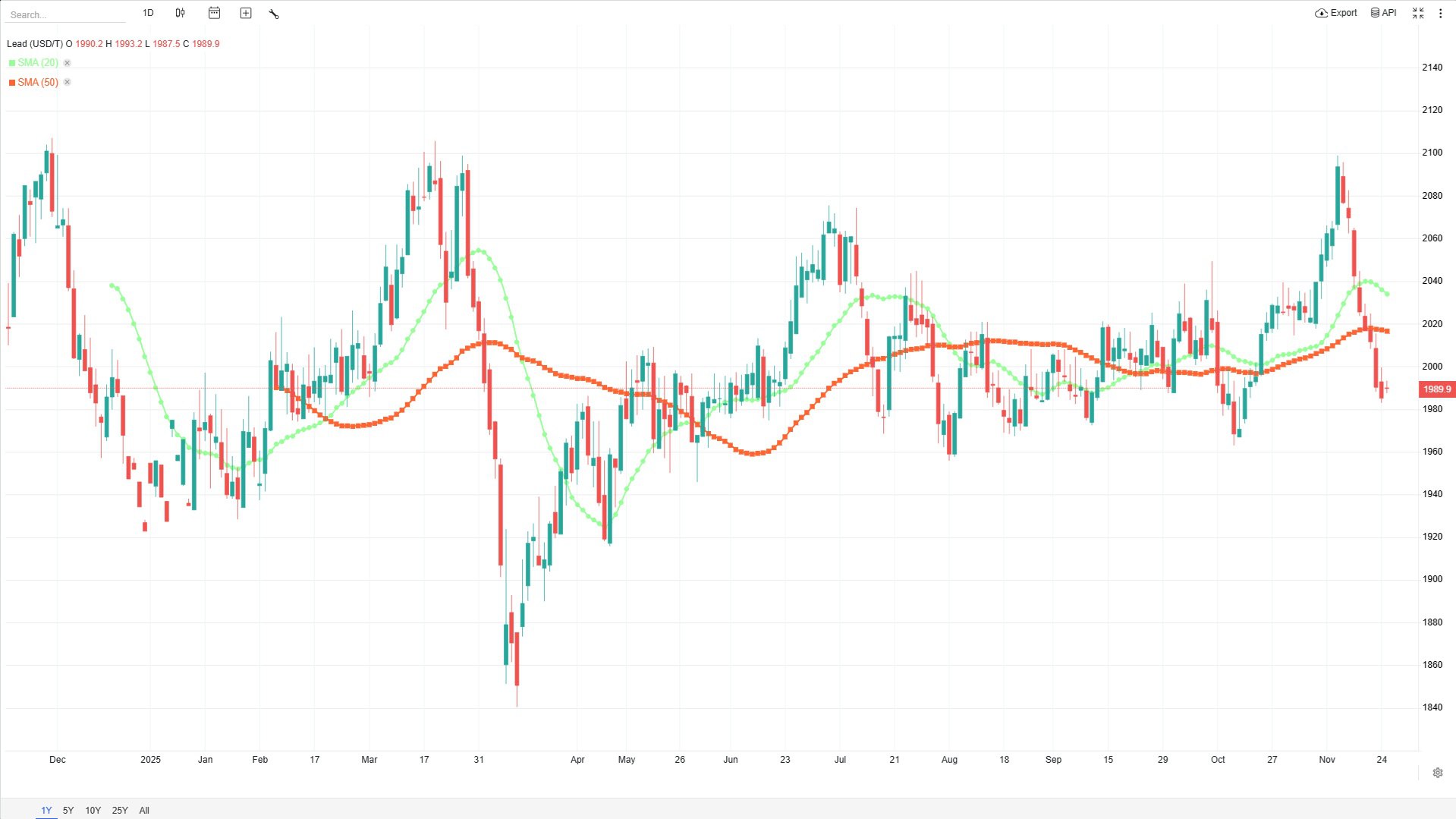The width and height of the screenshot is (1456, 819).
Task: Open the wrench indicators tool
Action: 274,14
